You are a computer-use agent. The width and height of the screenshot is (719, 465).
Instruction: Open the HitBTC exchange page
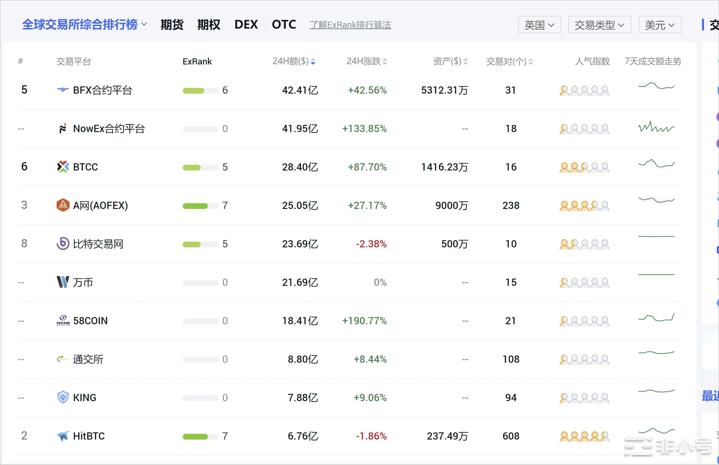(x=89, y=436)
